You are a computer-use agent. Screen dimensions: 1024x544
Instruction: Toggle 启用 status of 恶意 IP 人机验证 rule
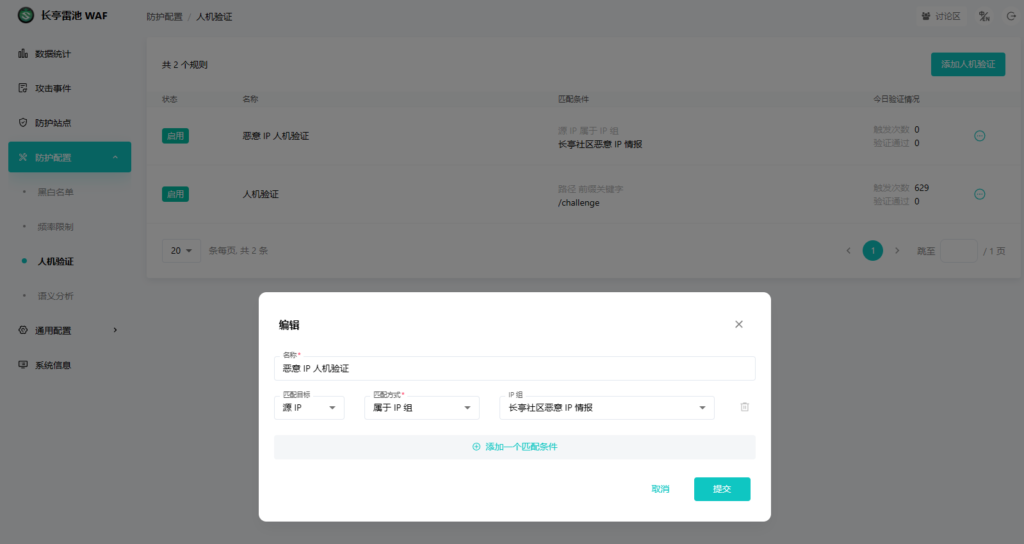tap(175, 136)
